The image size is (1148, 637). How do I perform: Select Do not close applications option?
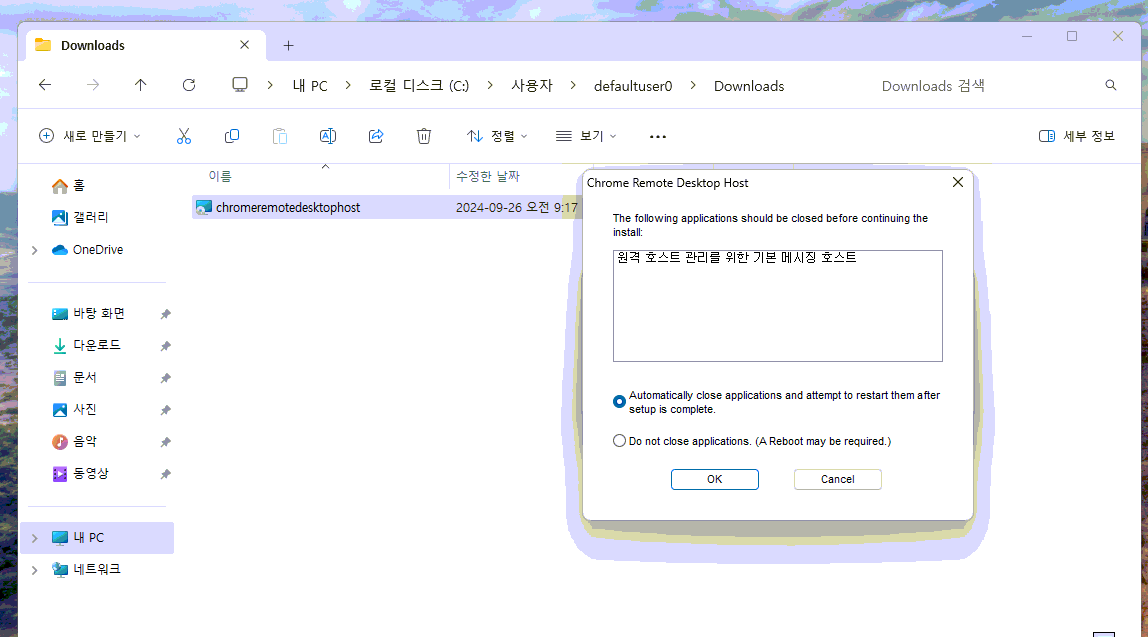pyautogui.click(x=619, y=441)
